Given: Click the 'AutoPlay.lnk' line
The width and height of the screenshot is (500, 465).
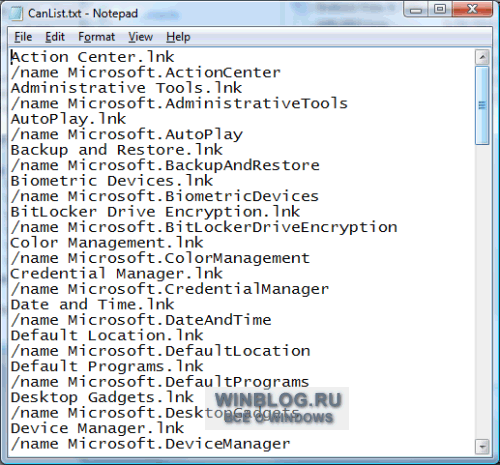Looking at the screenshot, I should [x=68, y=119].
